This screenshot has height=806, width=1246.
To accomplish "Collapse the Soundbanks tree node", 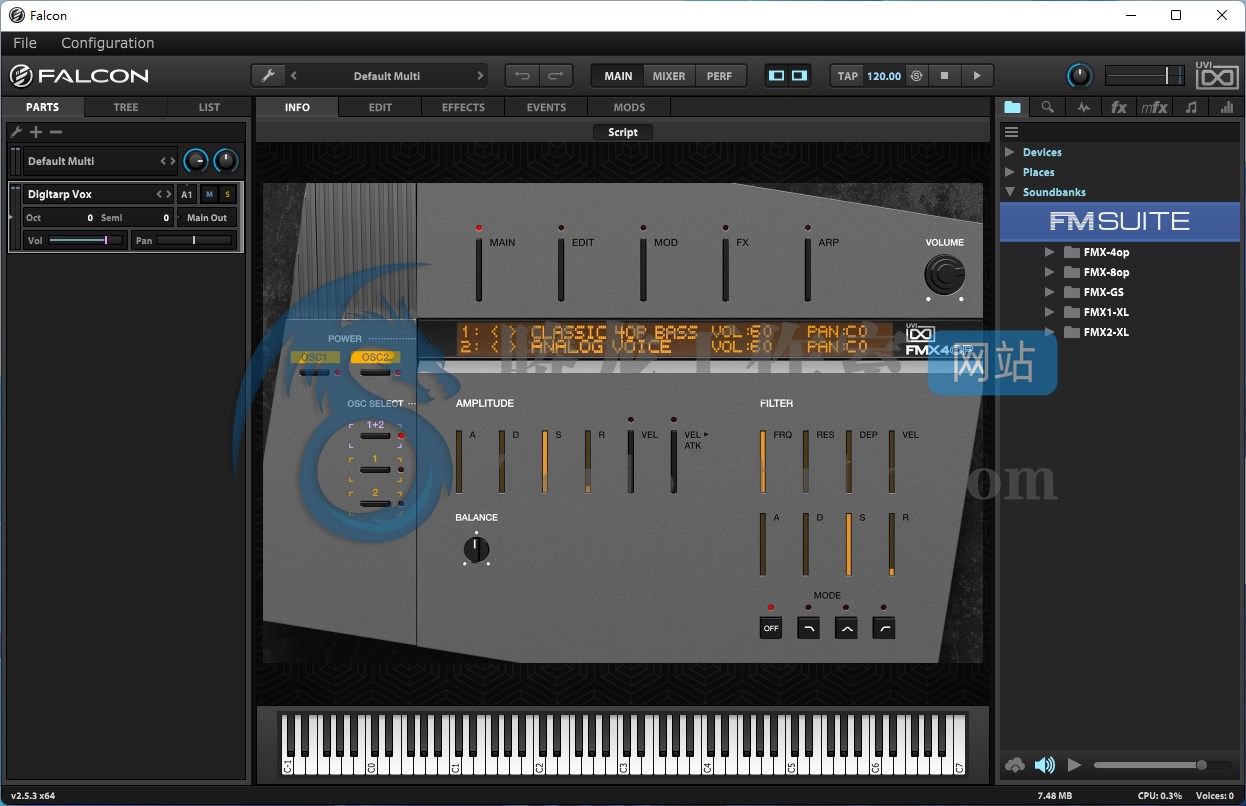I will pyautogui.click(x=1009, y=192).
